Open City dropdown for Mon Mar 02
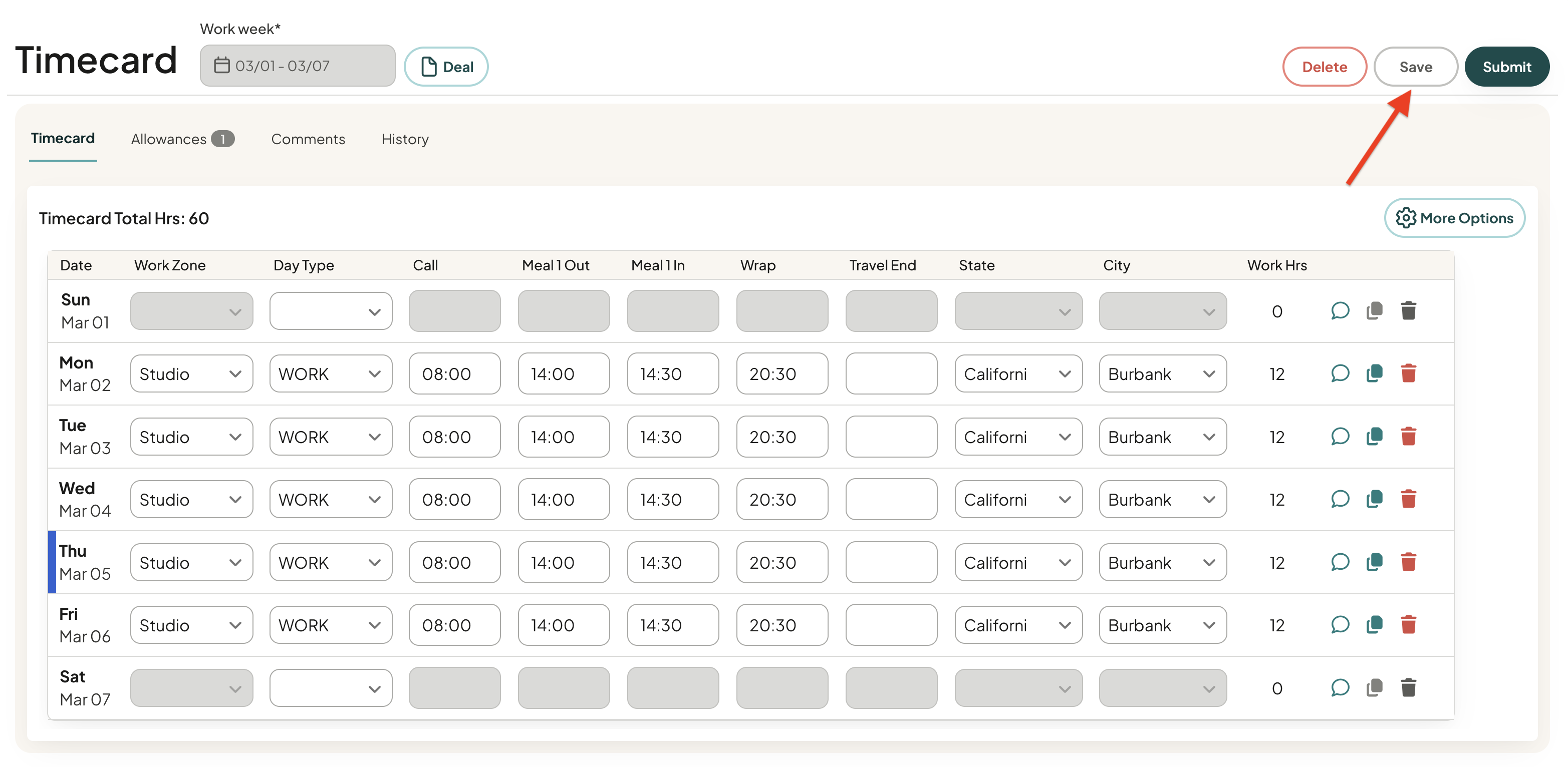The image size is (1568, 767). [1163, 373]
